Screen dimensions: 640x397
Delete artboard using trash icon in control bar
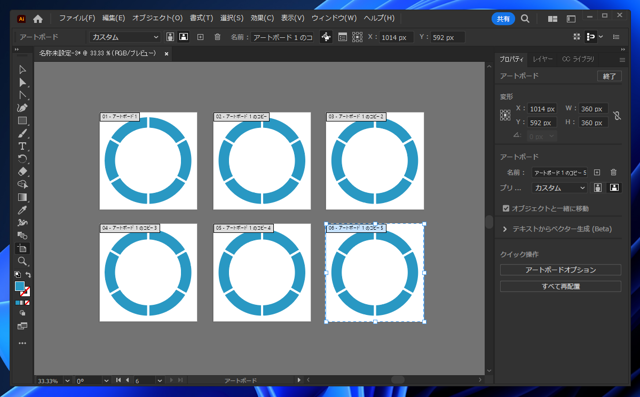(217, 37)
